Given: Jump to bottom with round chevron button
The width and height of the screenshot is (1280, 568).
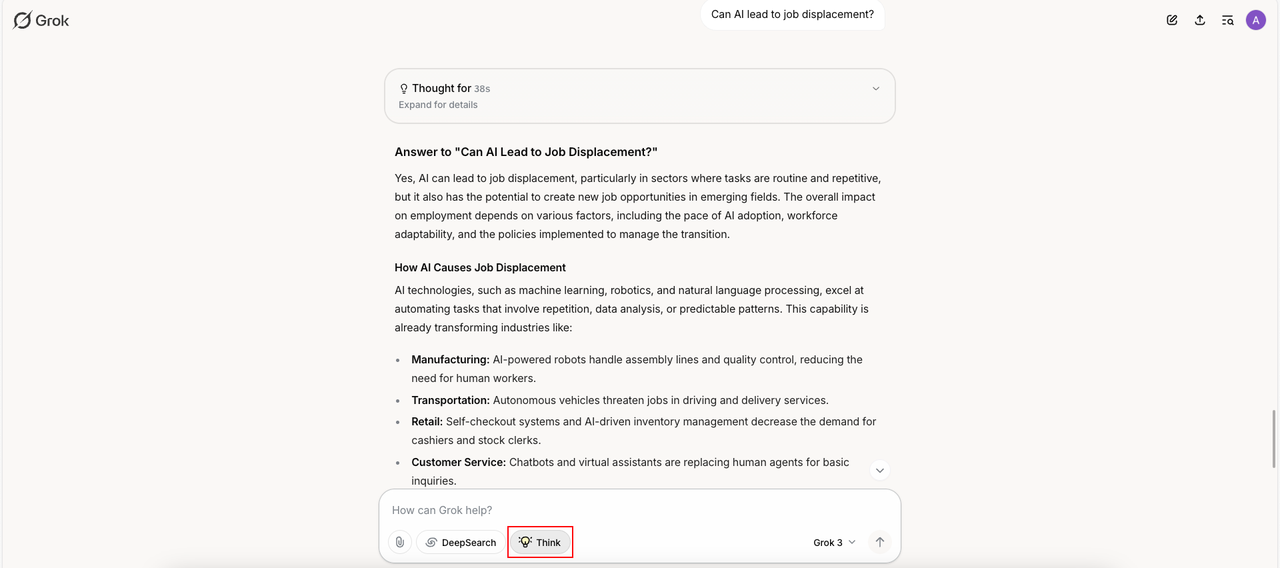Looking at the screenshot, I should pos(880,470).
